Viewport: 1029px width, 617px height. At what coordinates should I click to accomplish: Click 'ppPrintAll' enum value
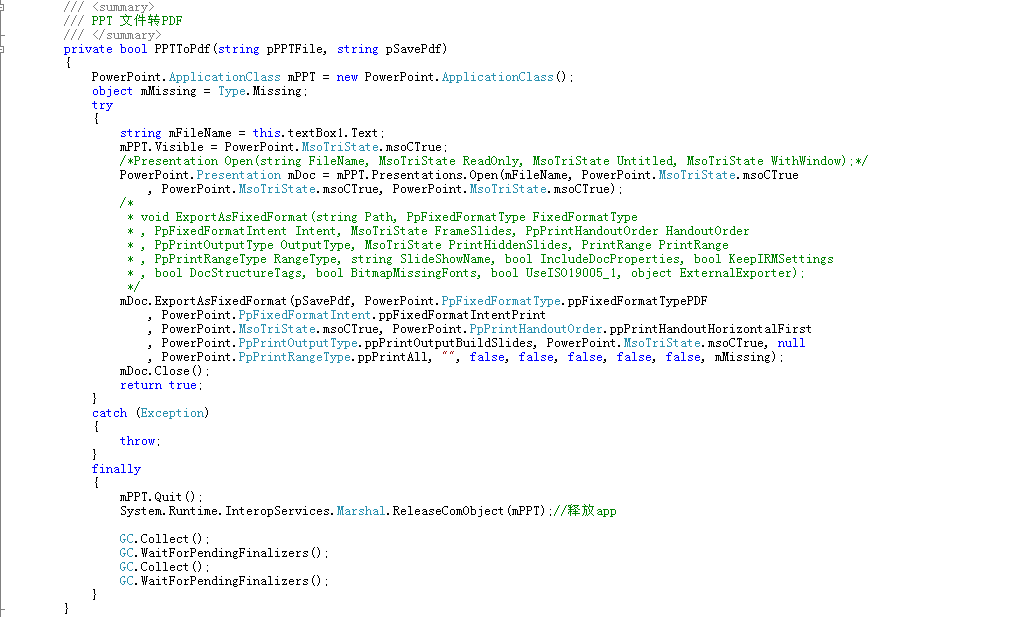pyautogui.click(x=392, y=357)
